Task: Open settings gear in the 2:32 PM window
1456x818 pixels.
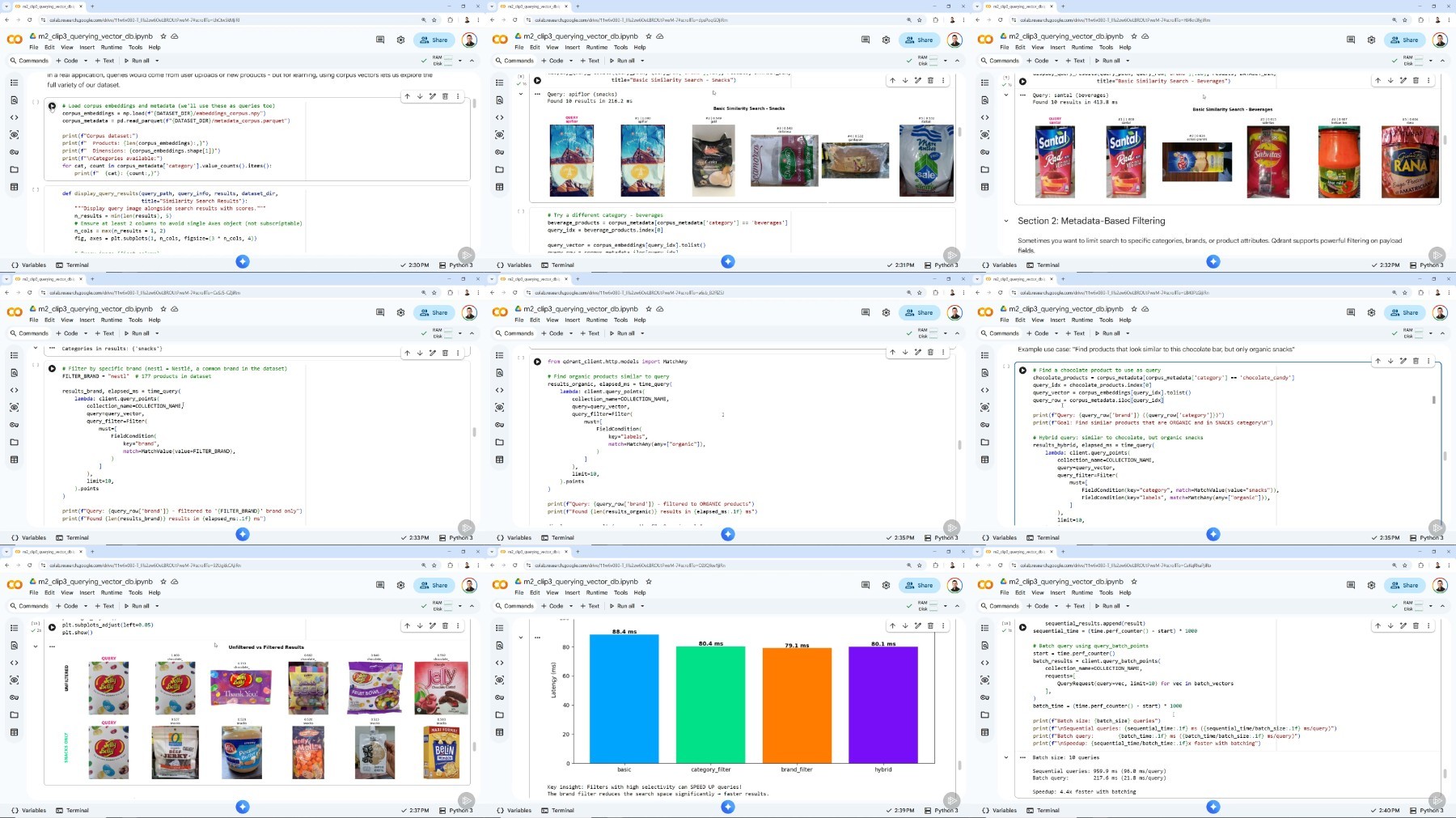Action: pyautogui.click(x=1371, y=40)
